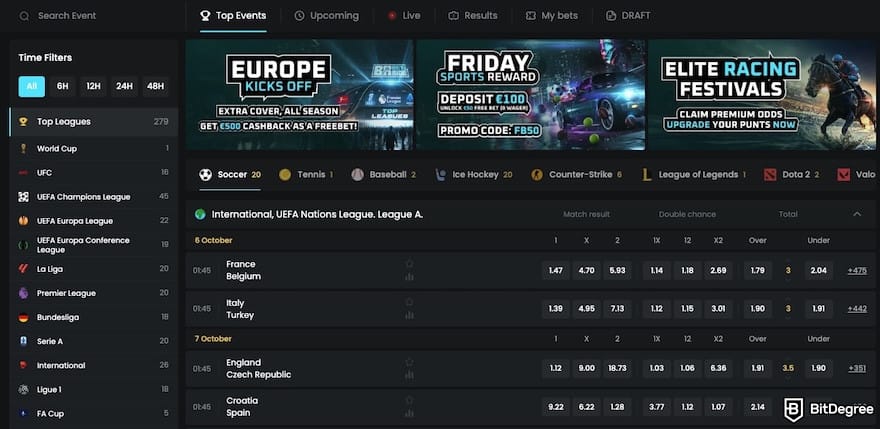Screen dimensions: 880x429
Task: Click the DRAFT icon
Action: [x=611, y=16]
